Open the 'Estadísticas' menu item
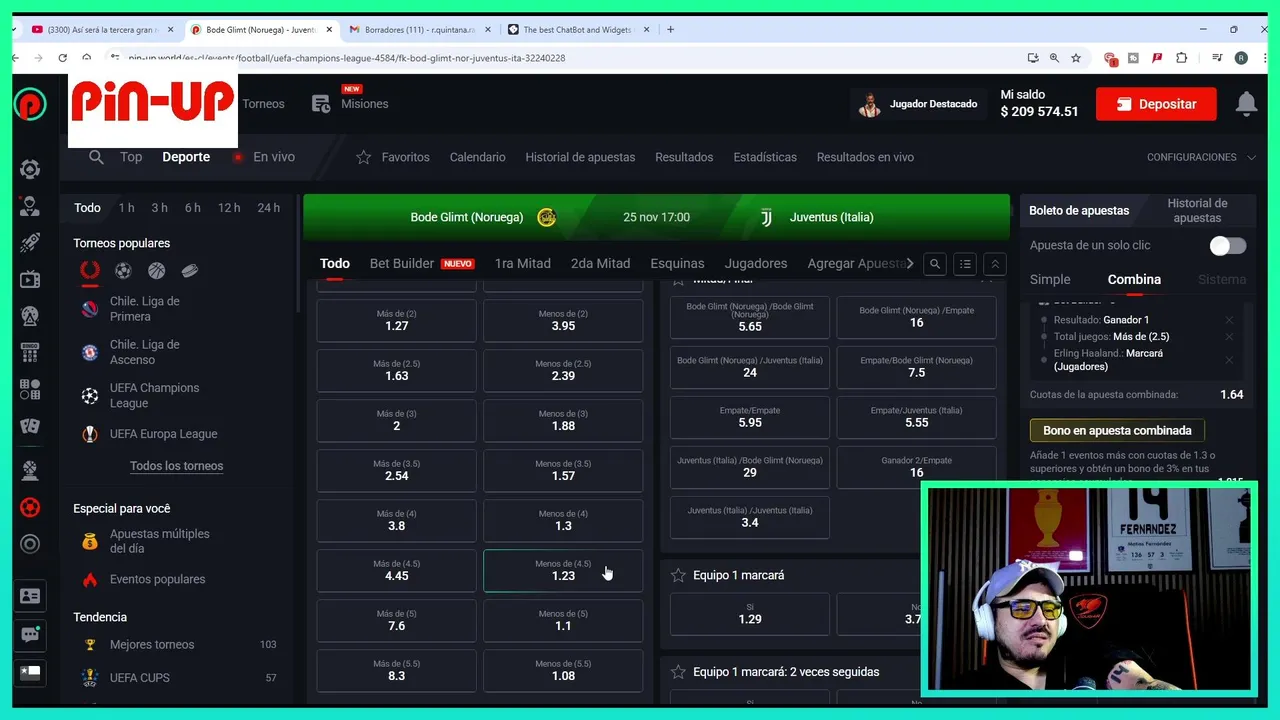The image size is (1280, 720). [765, 157]
